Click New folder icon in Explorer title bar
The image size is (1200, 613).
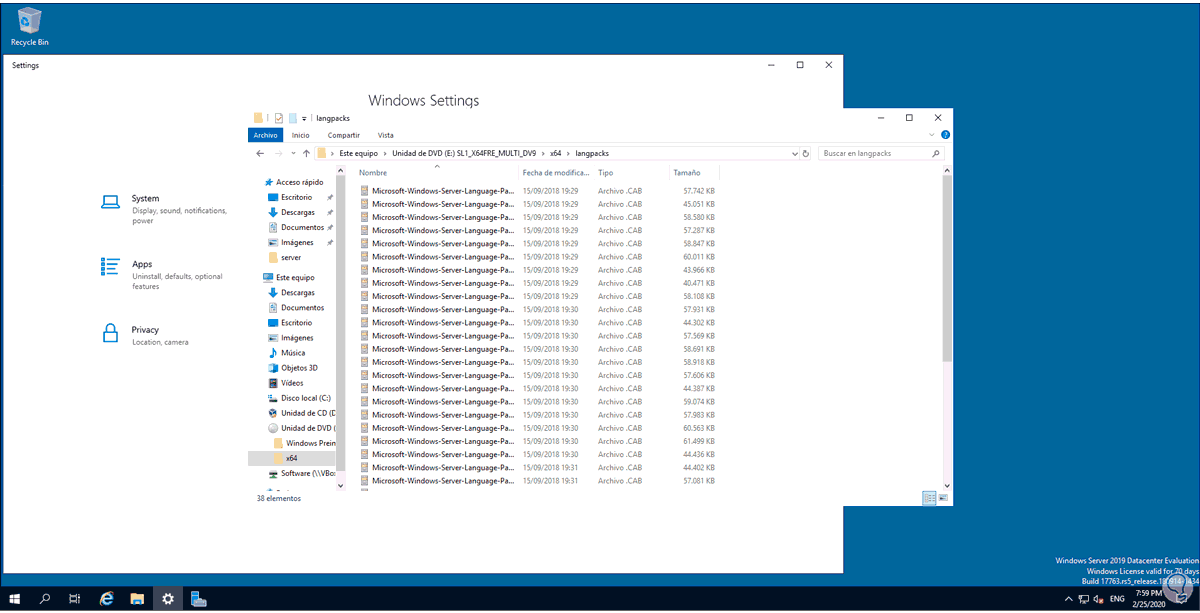pyautogui.click(x=293, y=118)
